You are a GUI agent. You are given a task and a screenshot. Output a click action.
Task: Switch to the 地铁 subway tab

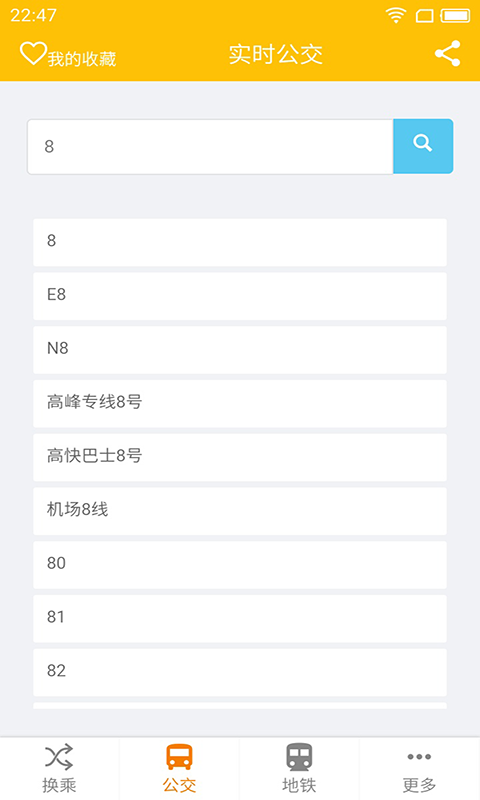(299, 769)
